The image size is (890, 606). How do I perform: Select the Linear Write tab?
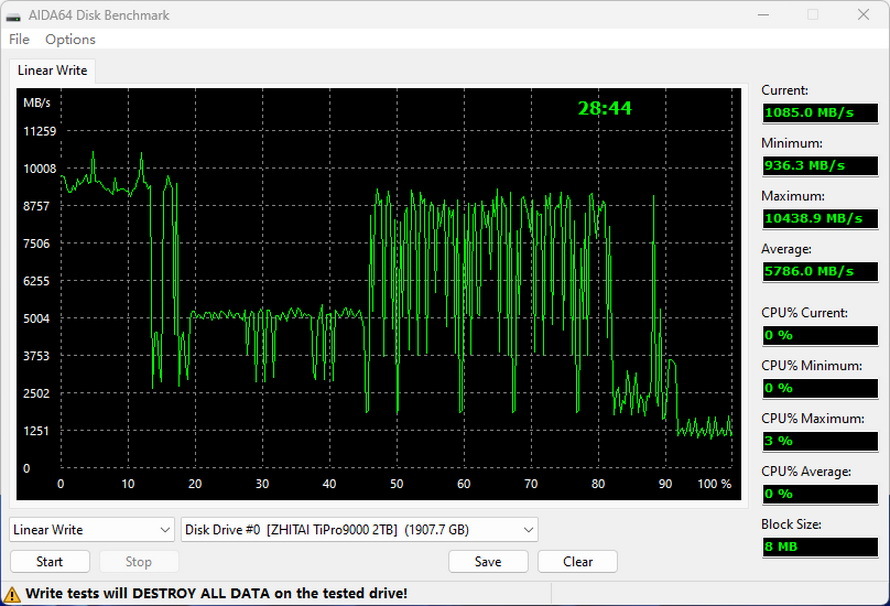(x=52, y=70)
